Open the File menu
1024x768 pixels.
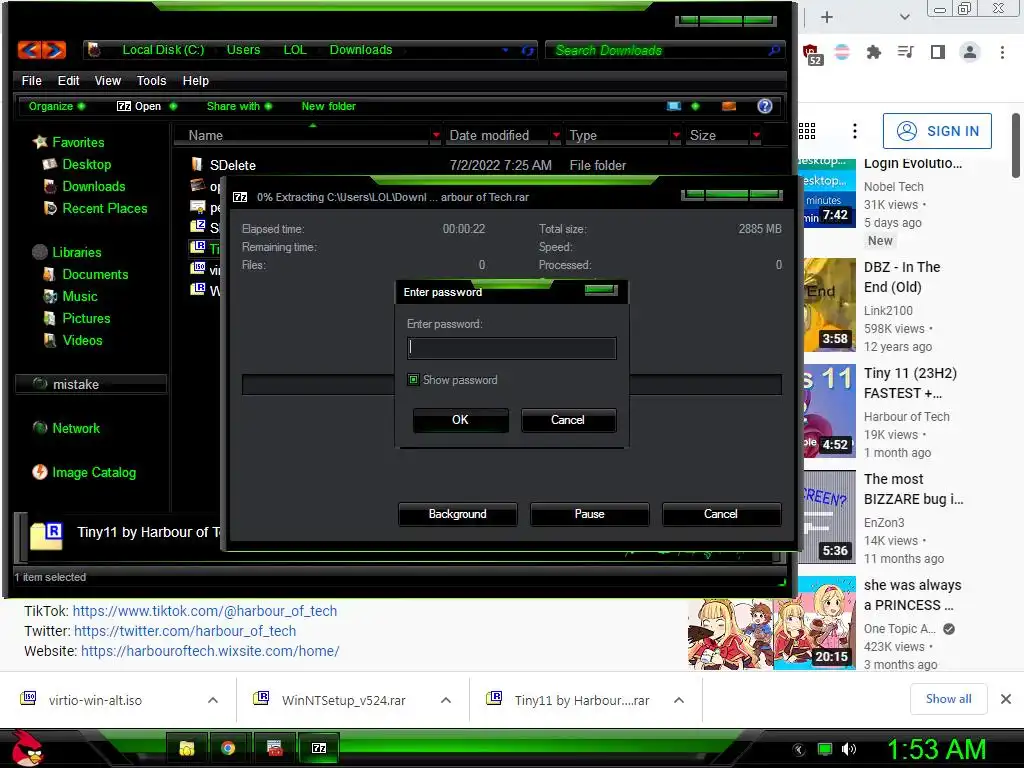(31, 80)
